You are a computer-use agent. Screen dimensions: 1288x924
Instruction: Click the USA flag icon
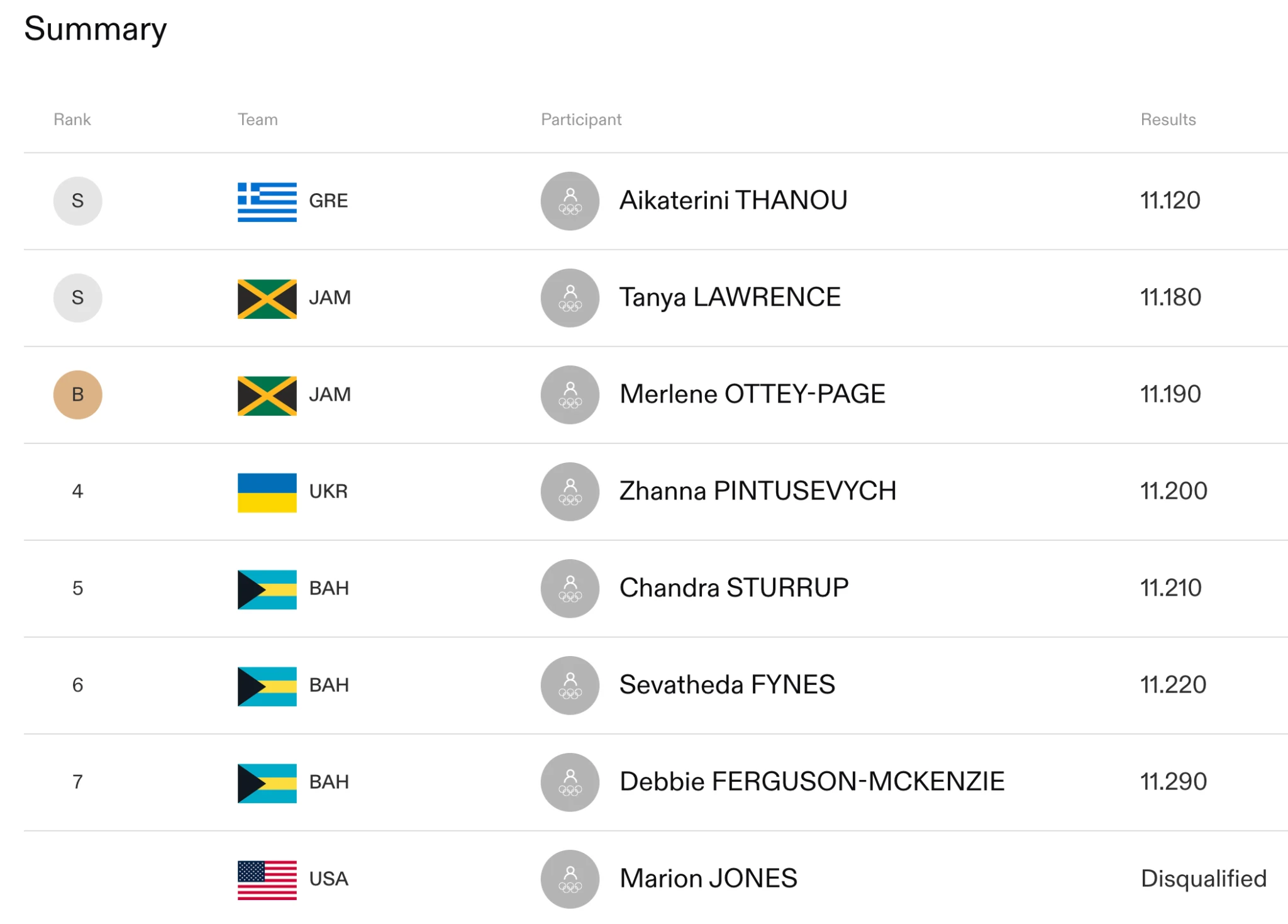point(267,879)
